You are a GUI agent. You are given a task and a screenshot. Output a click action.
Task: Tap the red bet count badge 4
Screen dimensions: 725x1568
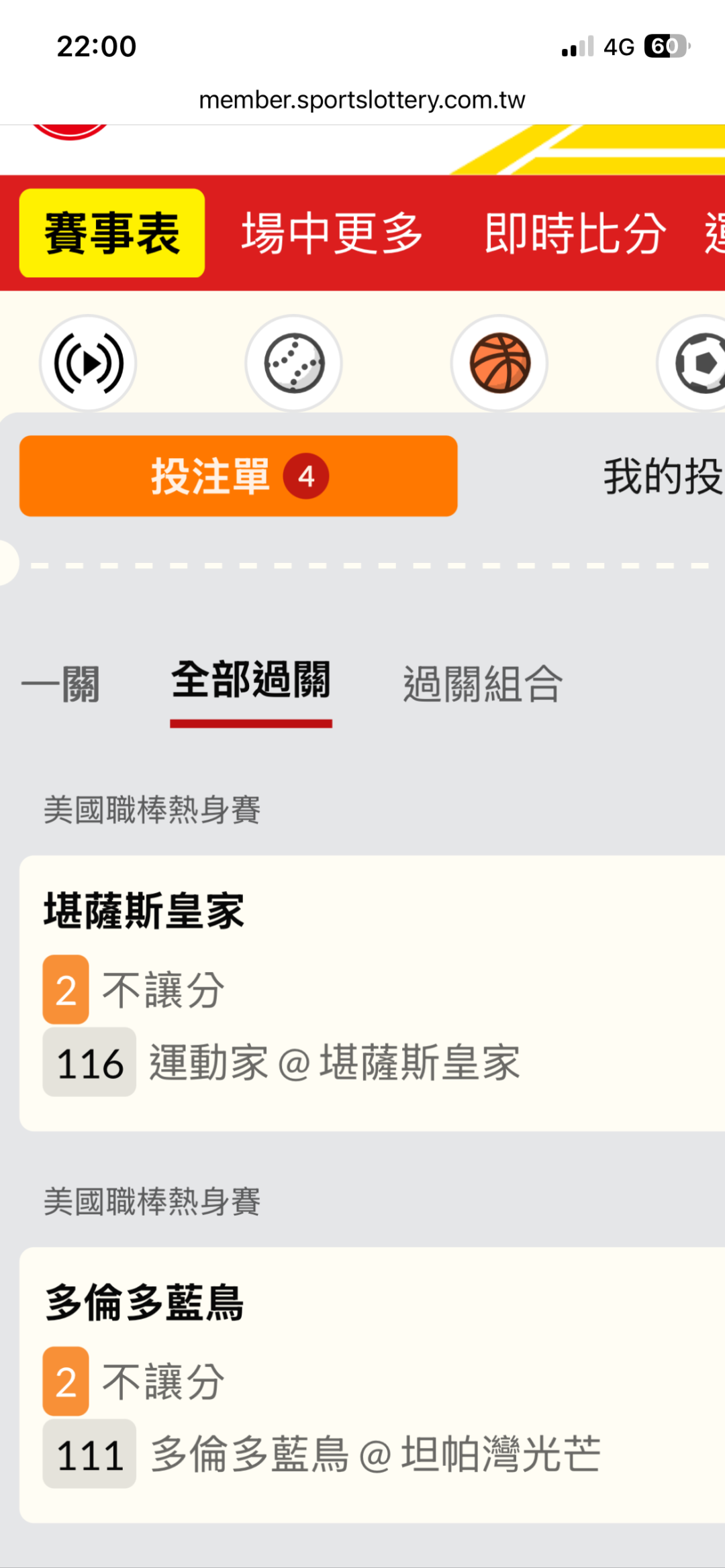pyautogui.click(x=306, y=476)
